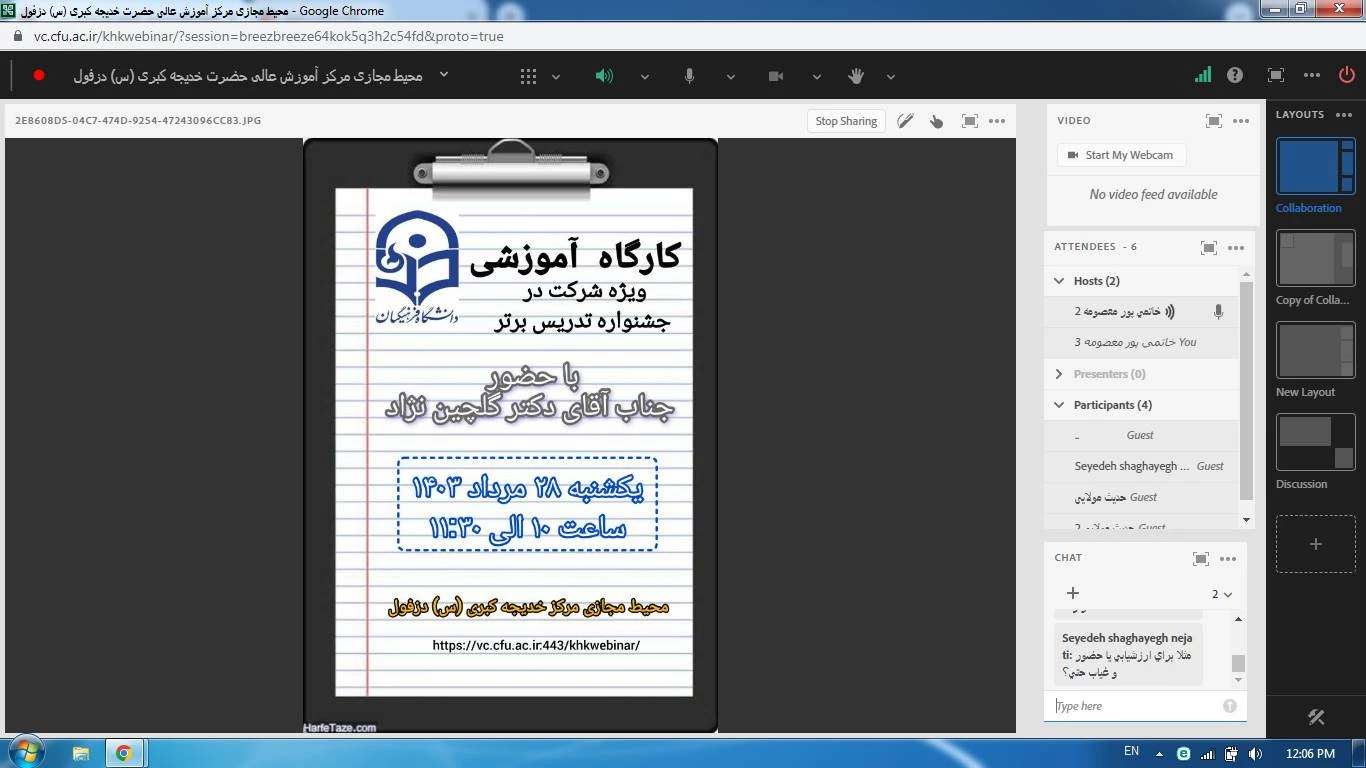Click the Stop Sharing button
The image size is (1366, 768).
[846, 121]
